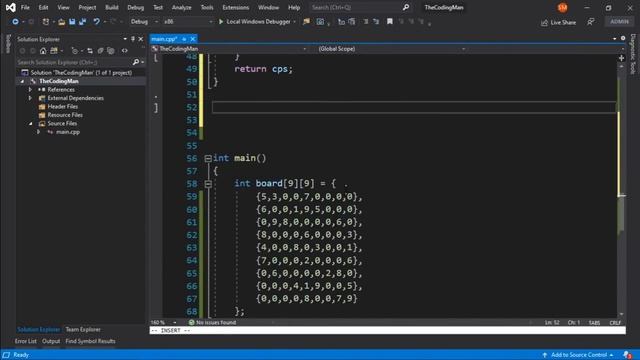
Task: Open the Output tab
Action: click(x=51, y=341)
